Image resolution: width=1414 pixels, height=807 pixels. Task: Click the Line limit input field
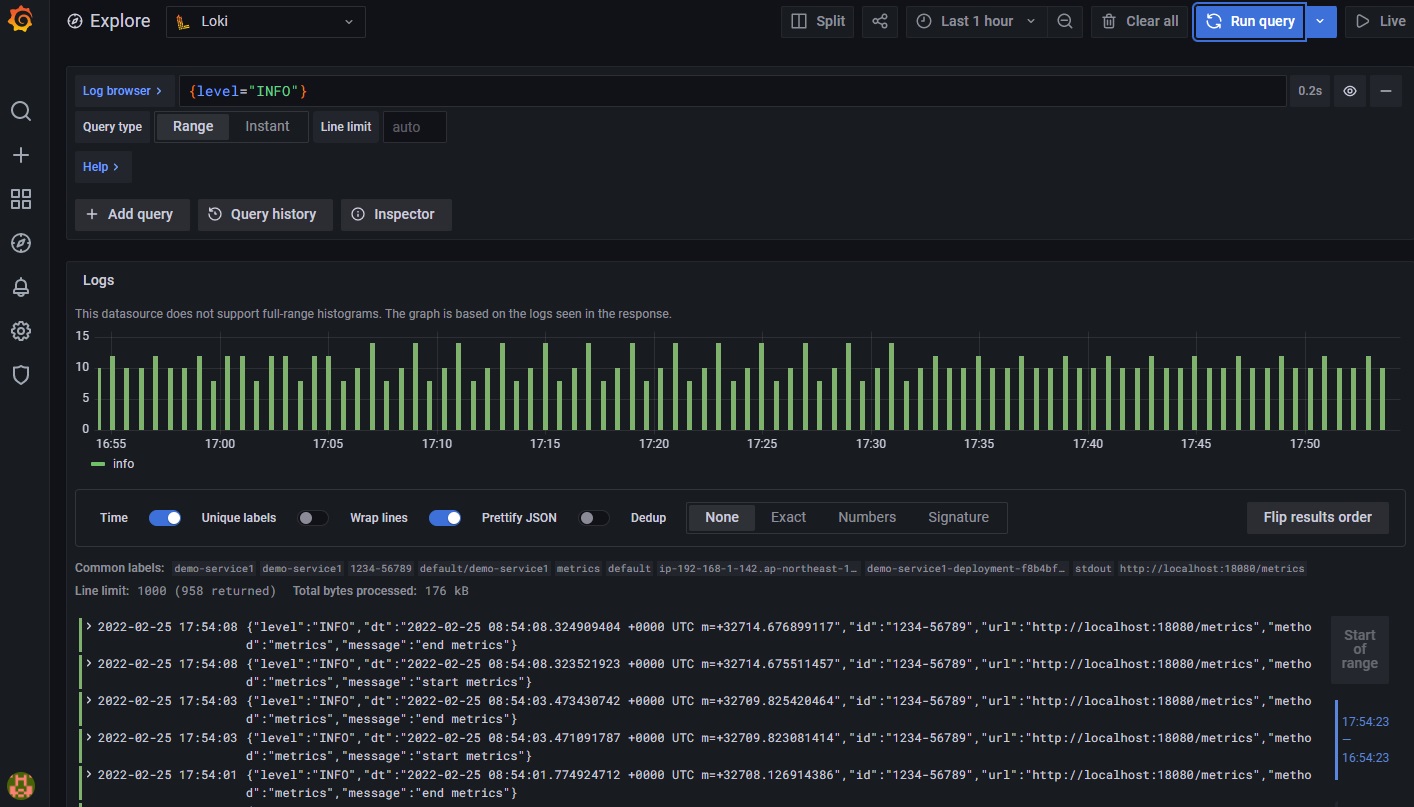tap(414, 127)
